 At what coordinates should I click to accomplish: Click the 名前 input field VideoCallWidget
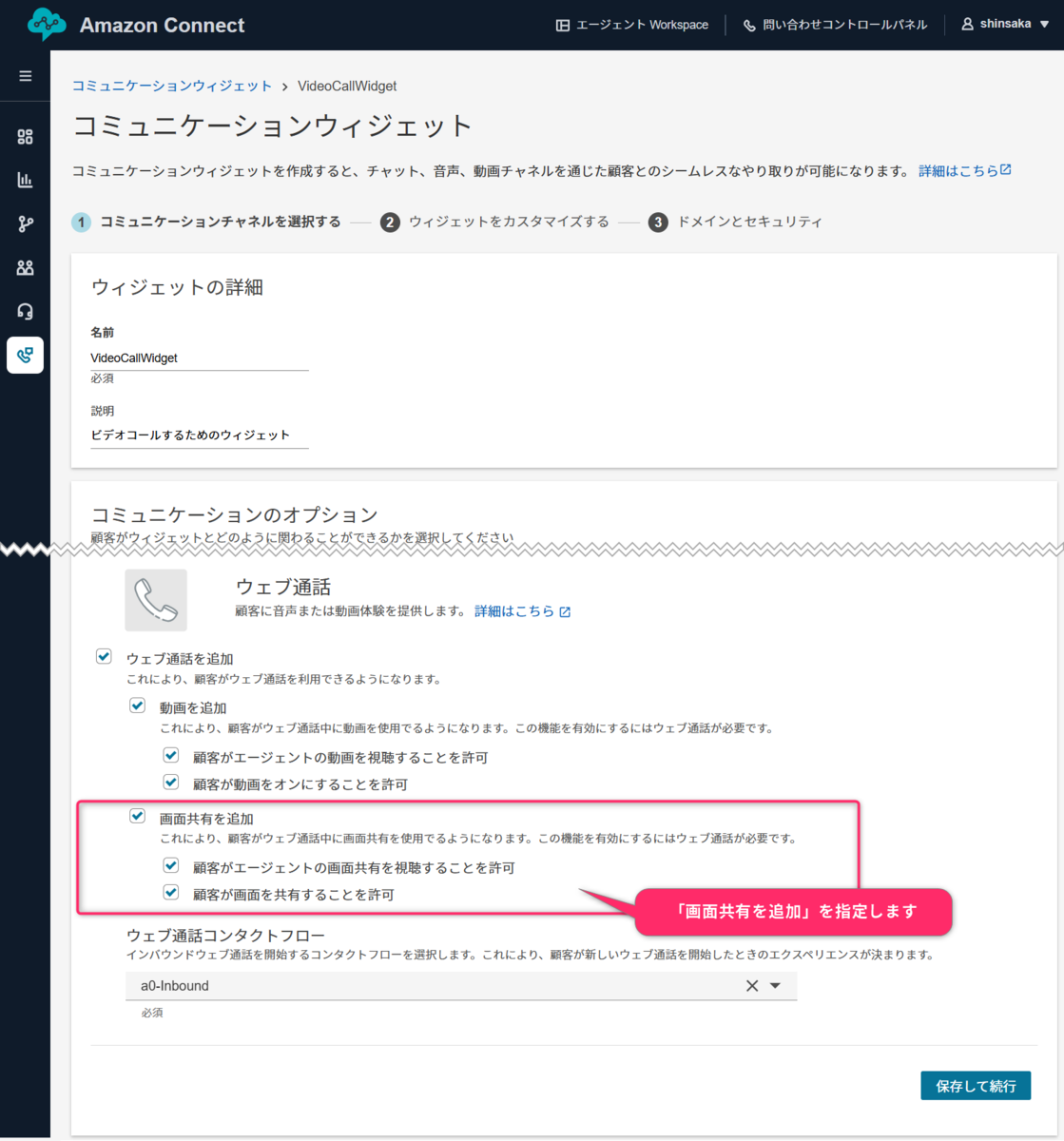point(200,358)
